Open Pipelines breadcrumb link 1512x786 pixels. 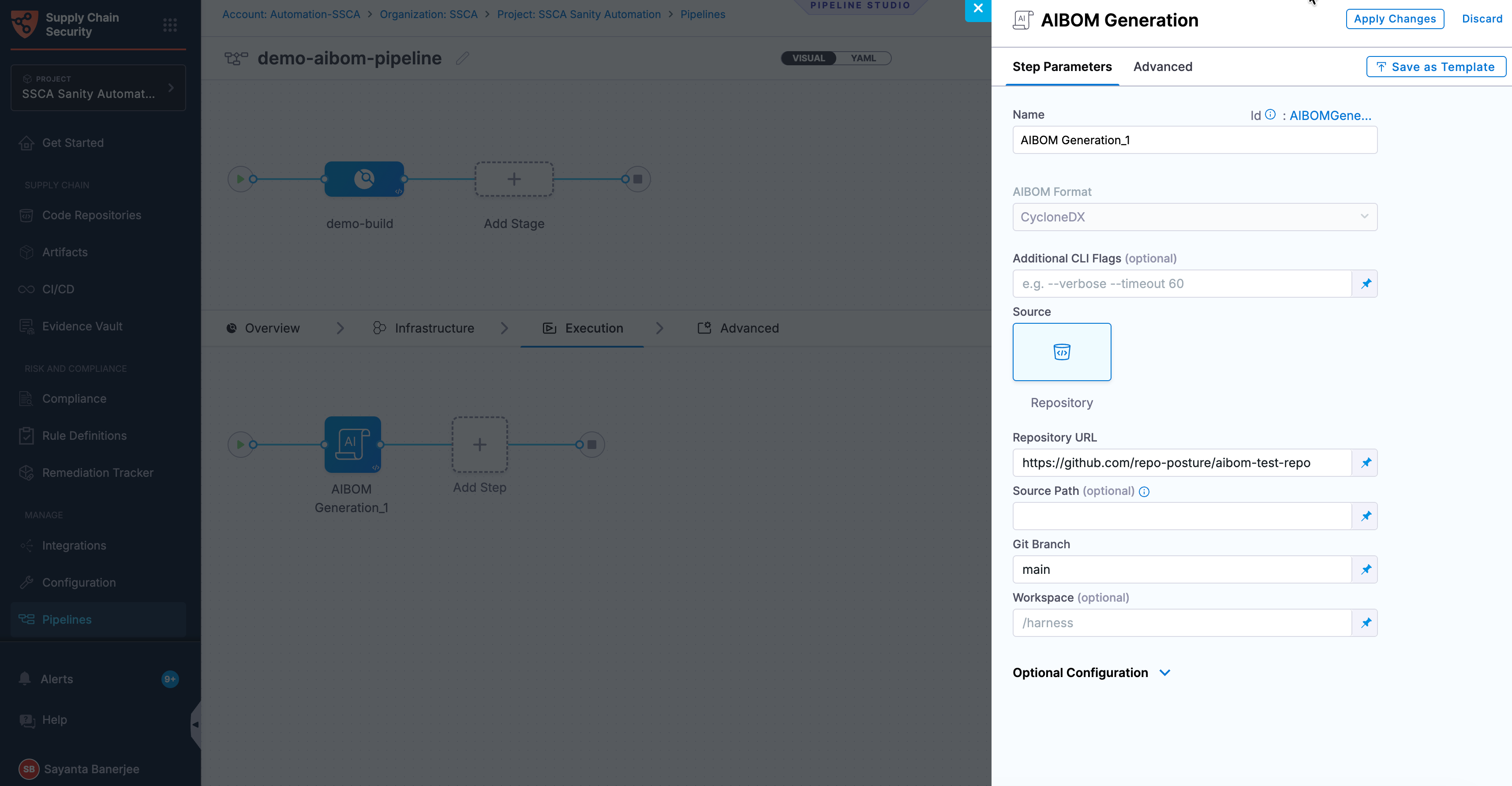[x=703, y=14]
